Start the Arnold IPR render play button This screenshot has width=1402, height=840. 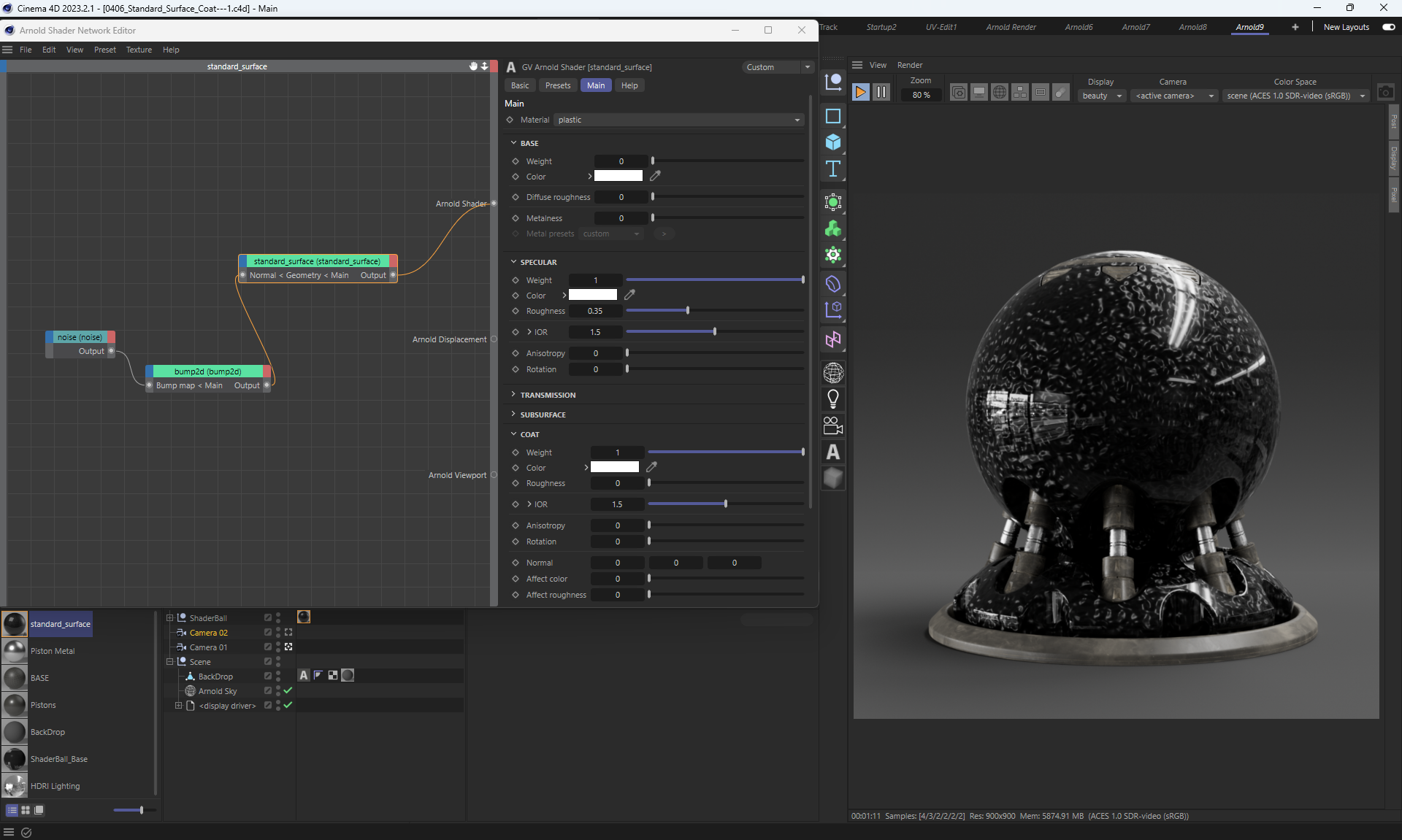tap(860, 92)
